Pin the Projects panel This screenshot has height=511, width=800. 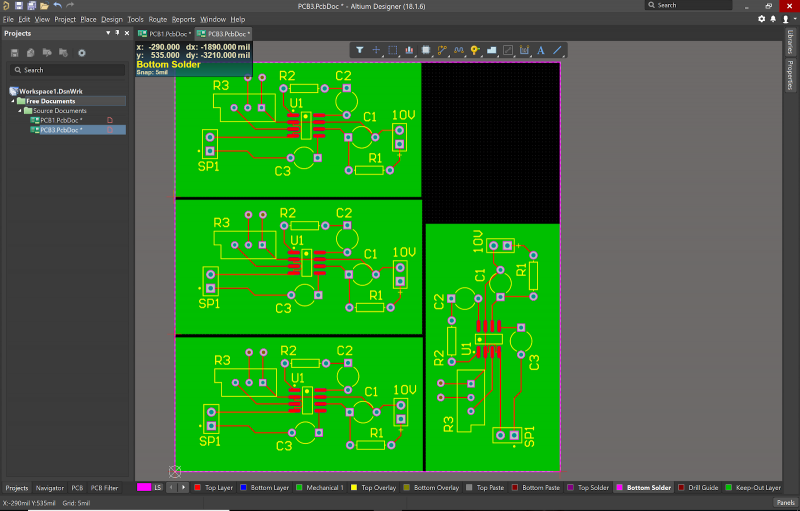click(117, 33)
